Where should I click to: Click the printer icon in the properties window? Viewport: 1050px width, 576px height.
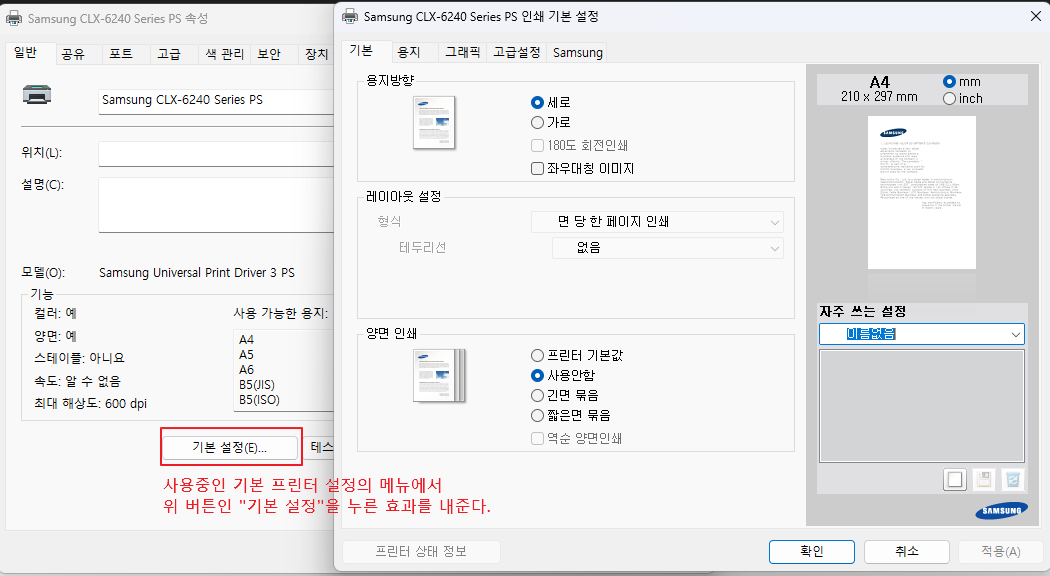click(37, 95)
